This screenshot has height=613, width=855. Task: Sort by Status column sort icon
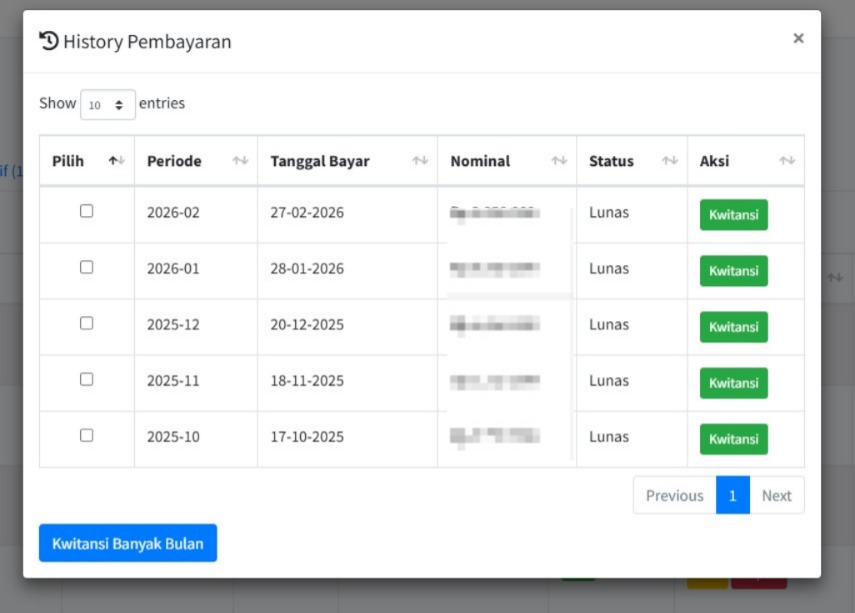coord(670,161)
